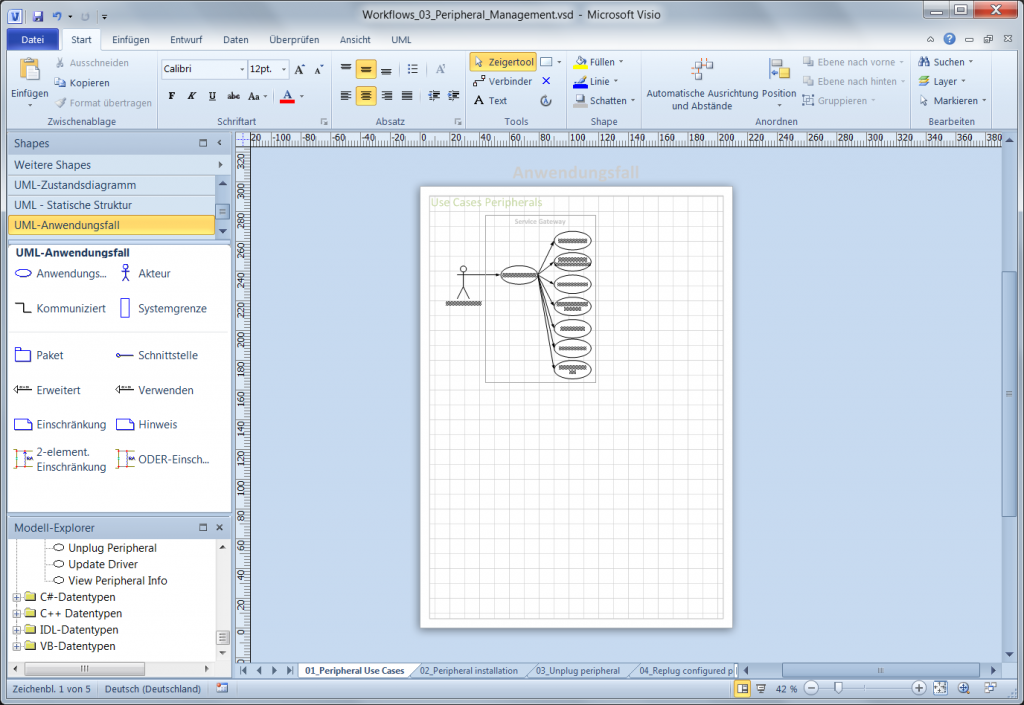
Task: Select the Text tool
Action: point(490,101)
